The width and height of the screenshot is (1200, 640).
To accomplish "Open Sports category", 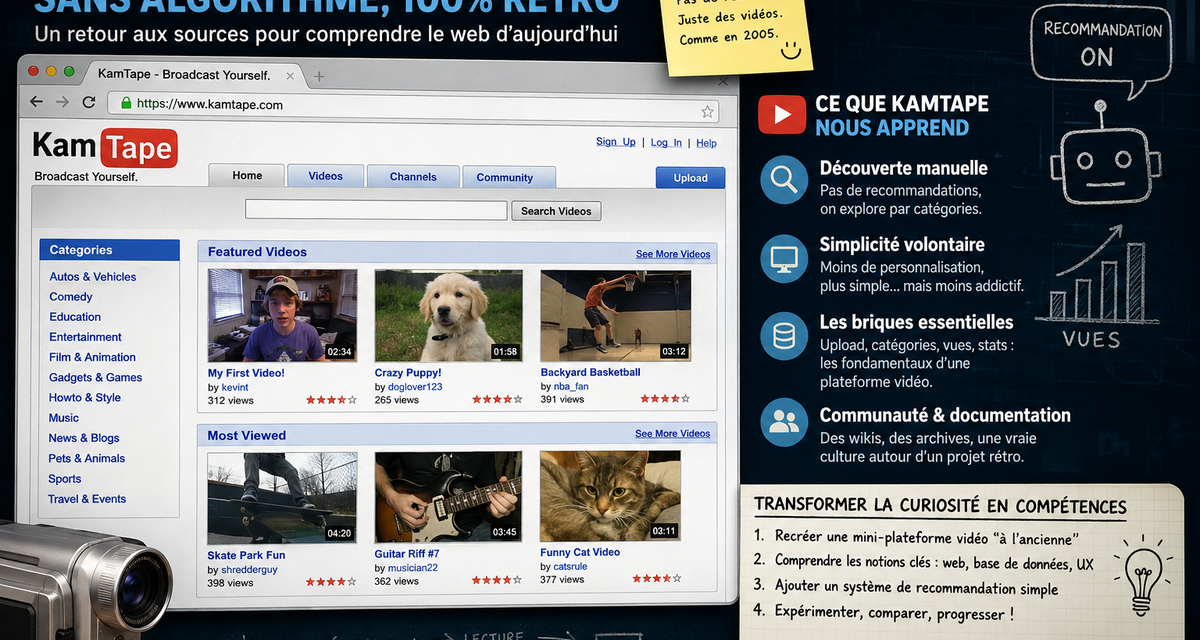I will click(x=65, y=479).
